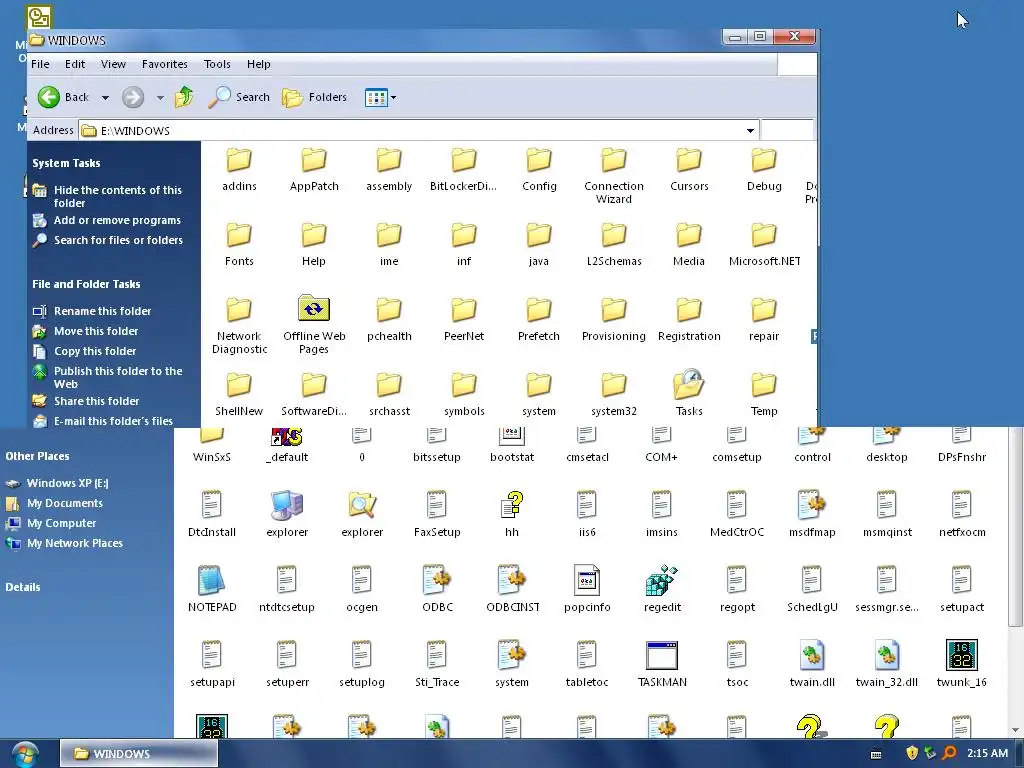The image size is (1024, 768).
Task: Click the Start button orb
Action: pyautogui.click(x=24, y=754)
